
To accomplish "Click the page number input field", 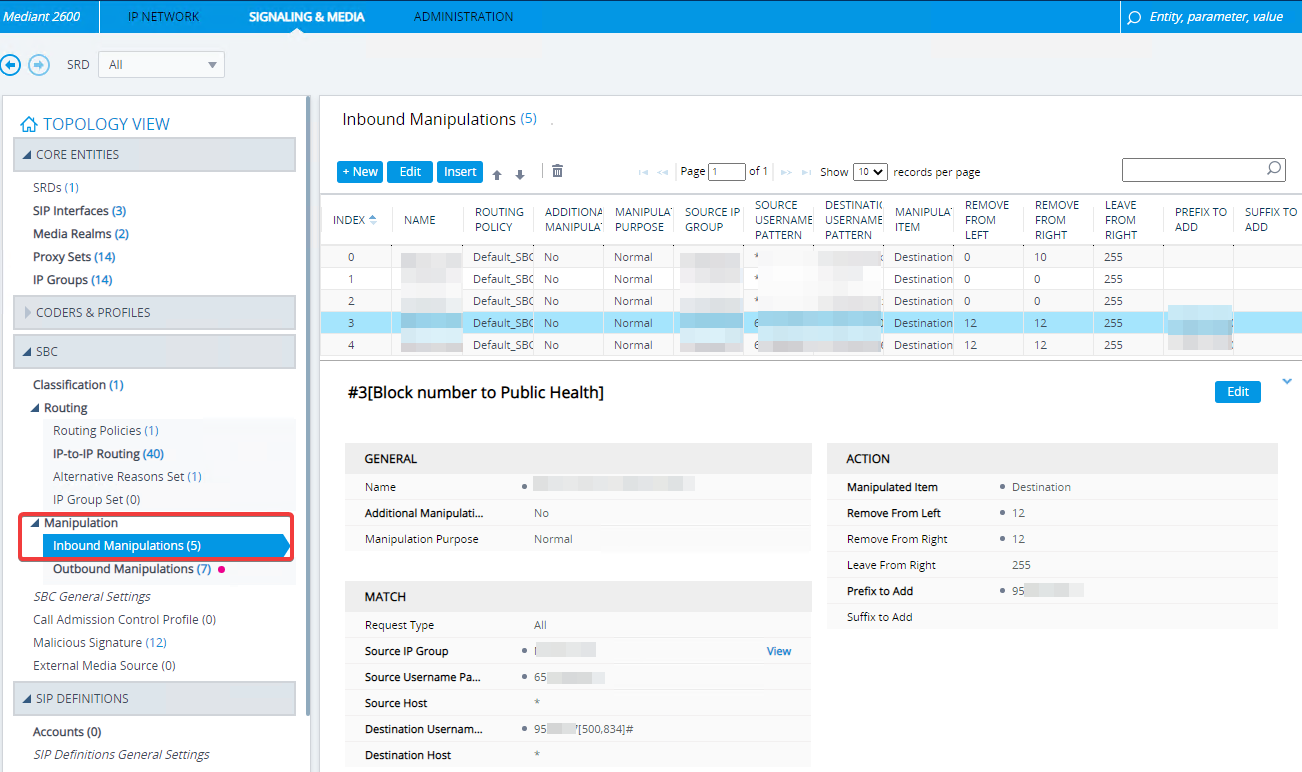I will click(x=726, y=172).
